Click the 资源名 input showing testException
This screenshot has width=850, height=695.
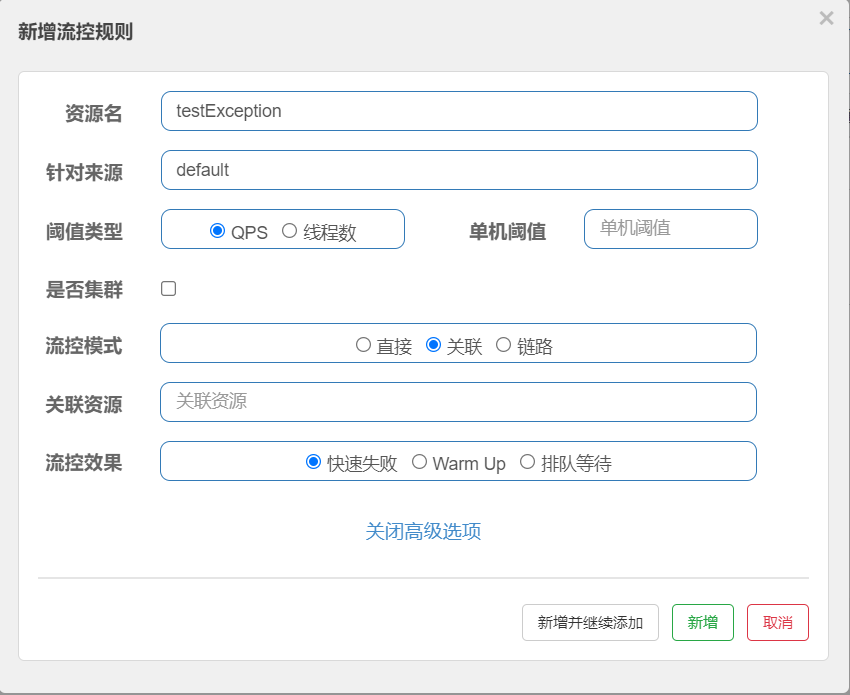point(458,111)
